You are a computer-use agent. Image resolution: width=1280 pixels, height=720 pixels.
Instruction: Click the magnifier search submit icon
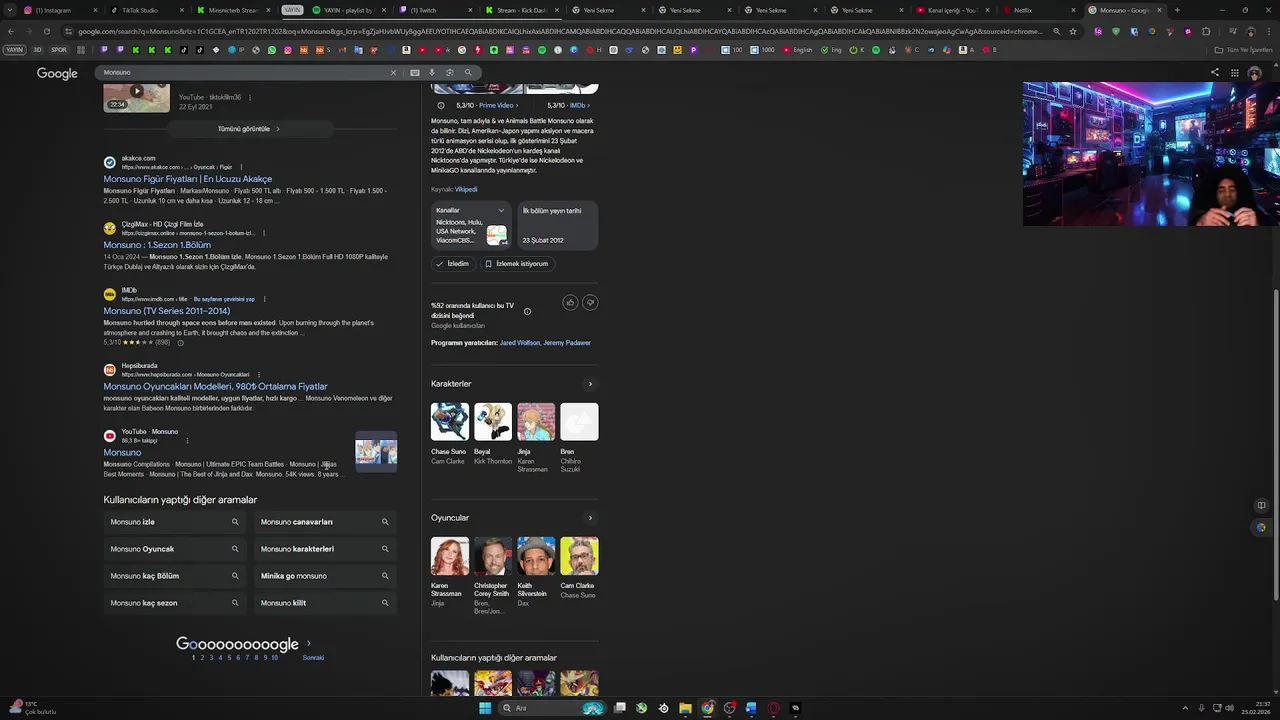467,72
